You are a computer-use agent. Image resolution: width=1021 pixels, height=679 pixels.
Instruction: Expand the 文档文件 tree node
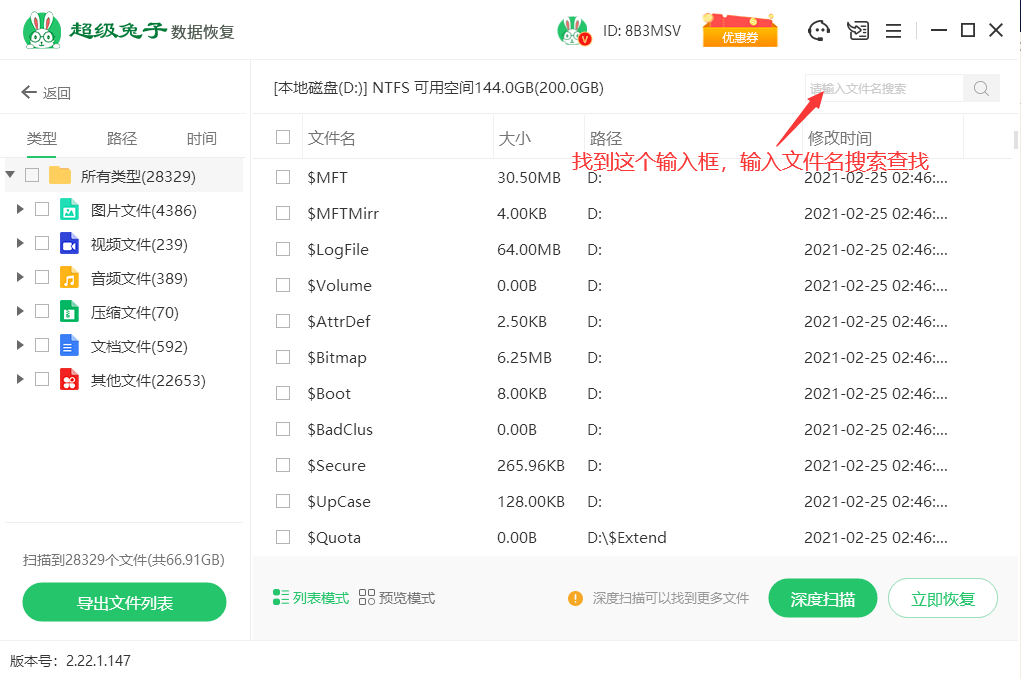point(19,346)
